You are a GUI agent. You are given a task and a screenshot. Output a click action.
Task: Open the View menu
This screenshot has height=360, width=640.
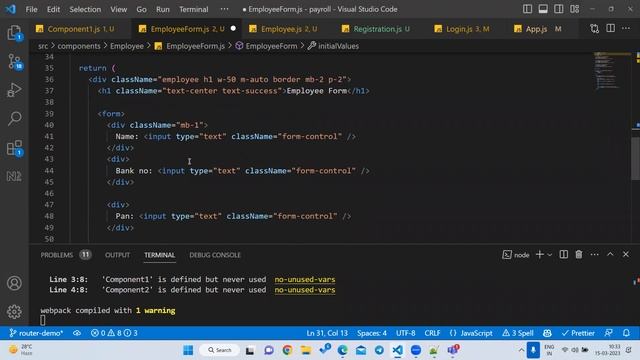point(118,9)
